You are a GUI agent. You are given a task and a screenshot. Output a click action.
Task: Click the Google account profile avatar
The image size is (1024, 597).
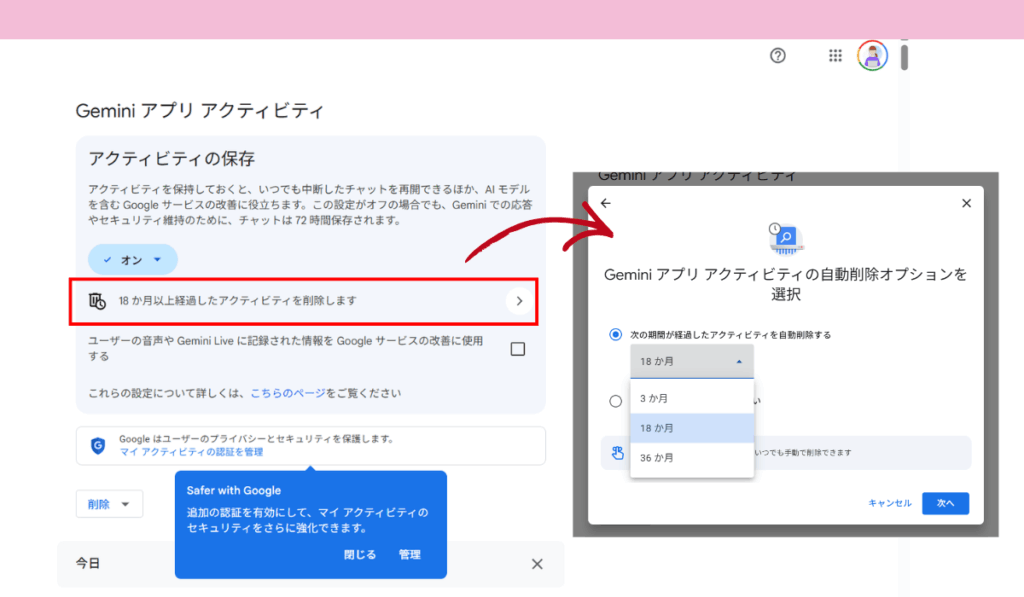[x=872, y=56]
